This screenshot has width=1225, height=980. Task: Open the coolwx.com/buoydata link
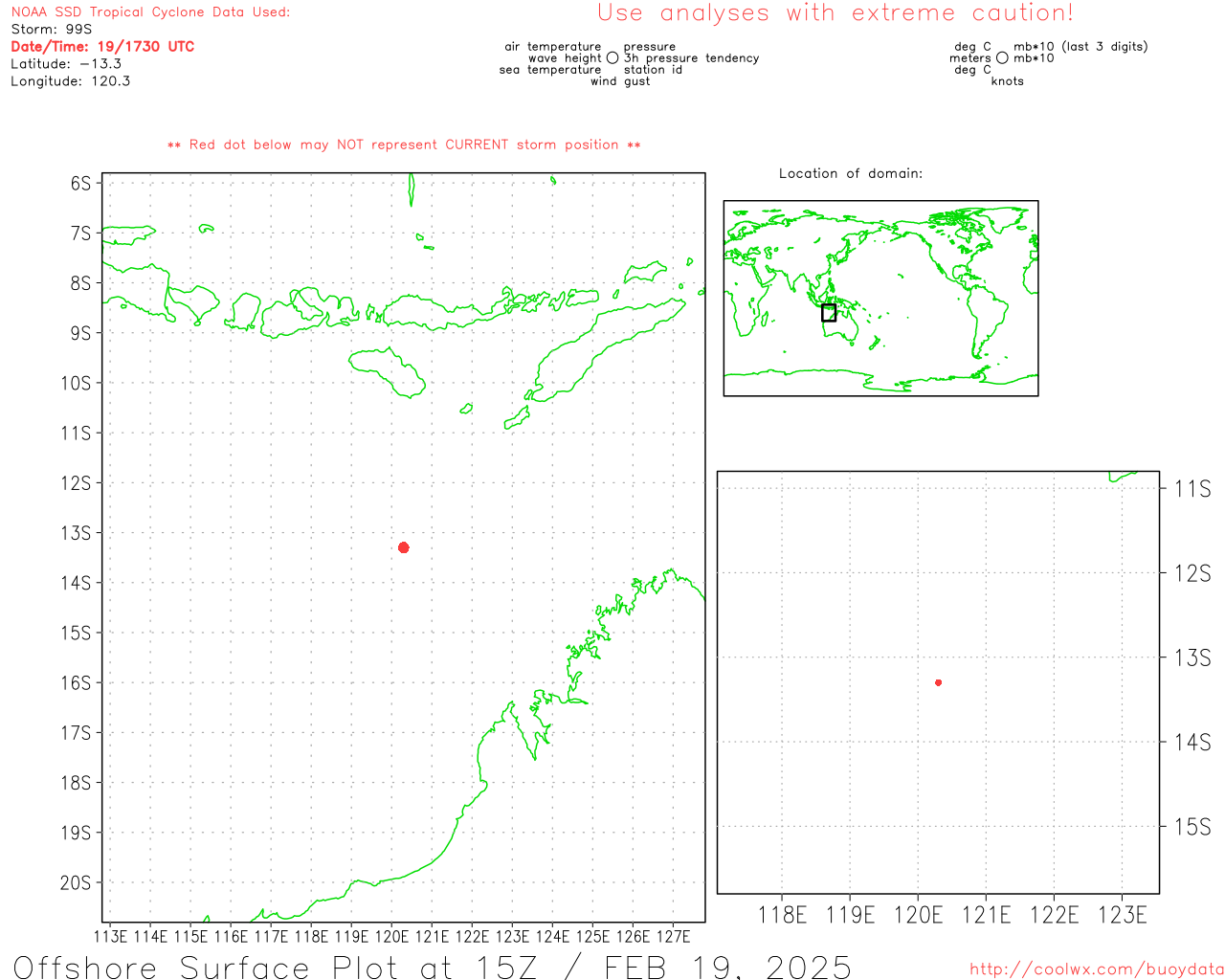pos(1097,969)
